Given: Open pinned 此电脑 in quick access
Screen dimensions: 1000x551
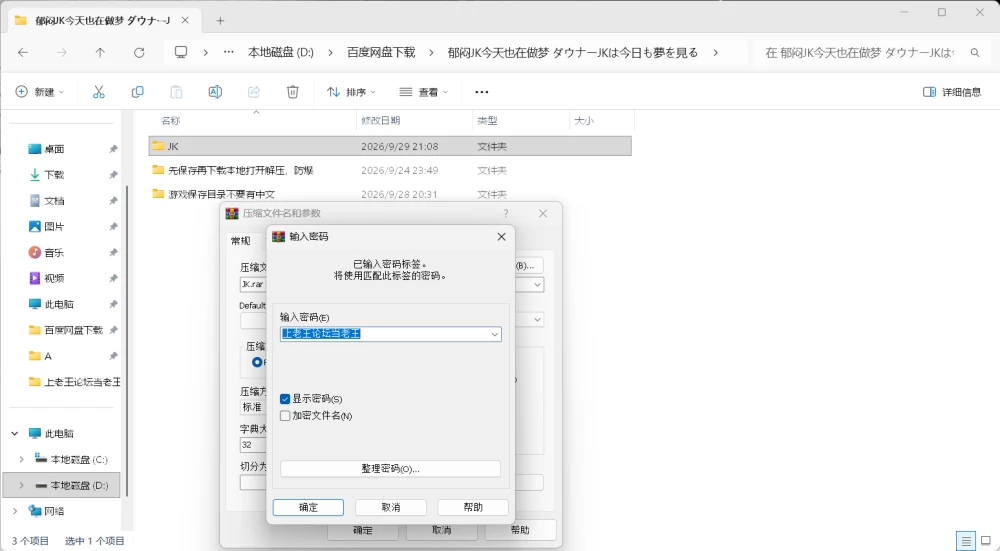Looking at the screenshot, I should (x=59, y=304).
